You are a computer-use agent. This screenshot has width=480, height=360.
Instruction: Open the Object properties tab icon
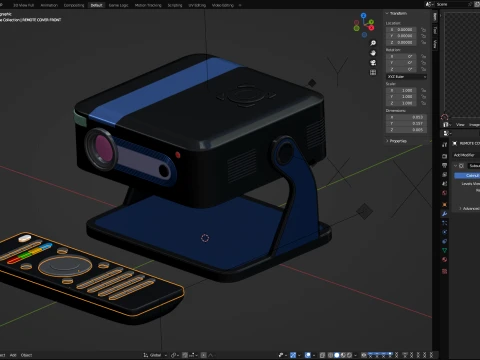coord(444,204)
